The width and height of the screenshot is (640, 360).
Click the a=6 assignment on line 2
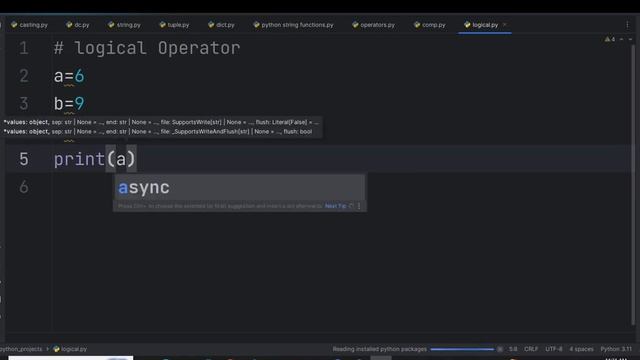pyautogui.click(x=69, y=76)
